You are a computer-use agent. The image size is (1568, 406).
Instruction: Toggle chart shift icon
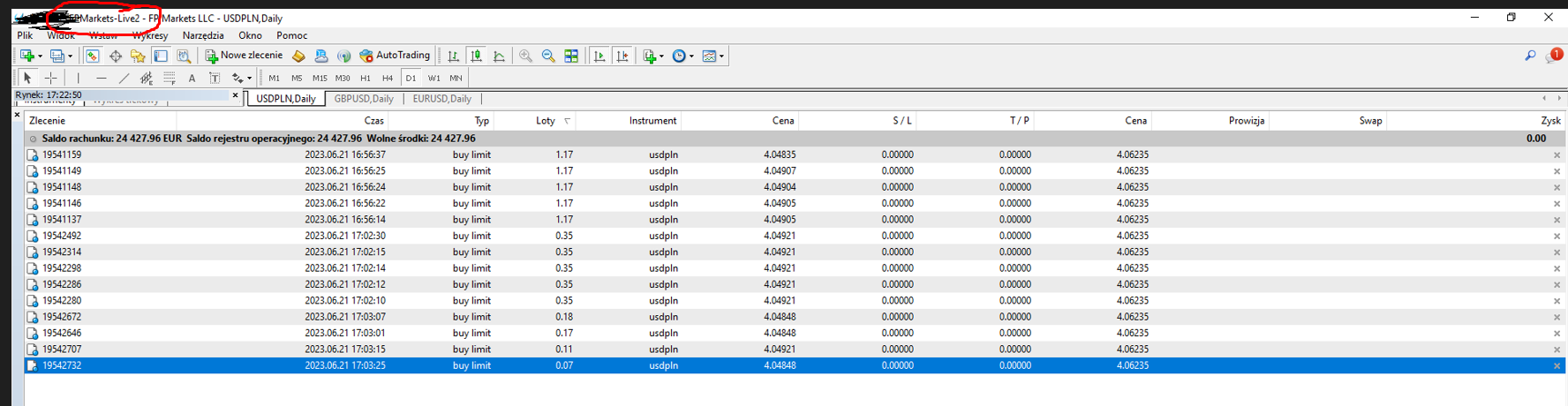pos(622,56)
